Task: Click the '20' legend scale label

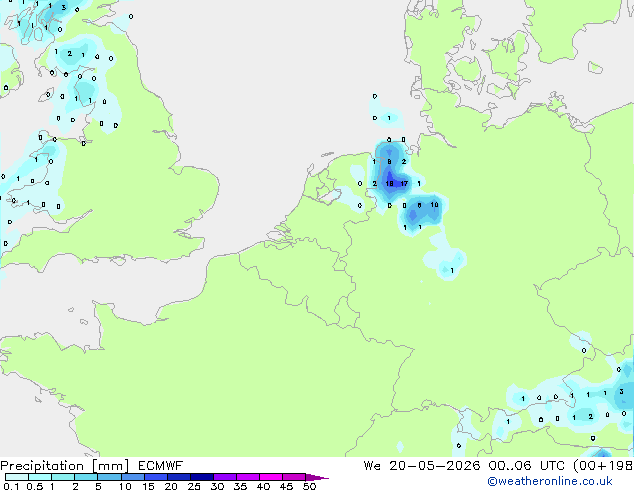Action: tap(171, 486)
